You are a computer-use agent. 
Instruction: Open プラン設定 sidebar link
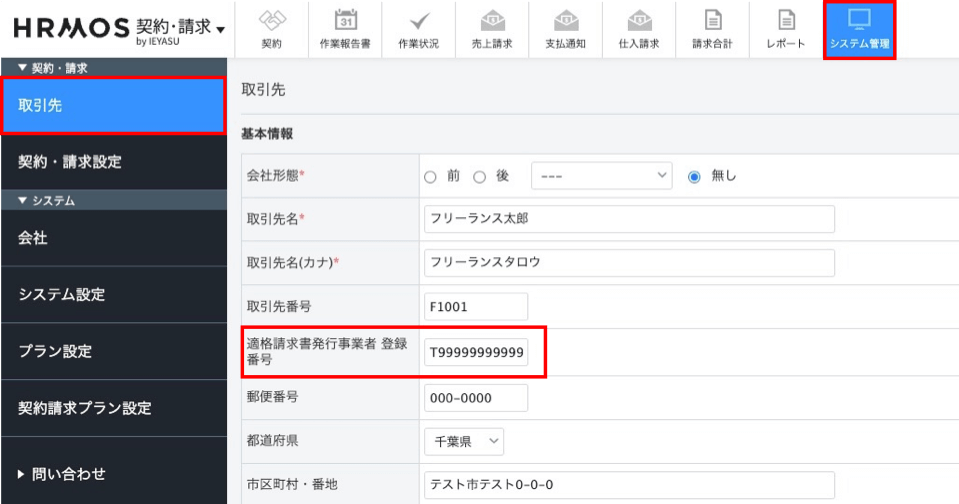[55, 351]
